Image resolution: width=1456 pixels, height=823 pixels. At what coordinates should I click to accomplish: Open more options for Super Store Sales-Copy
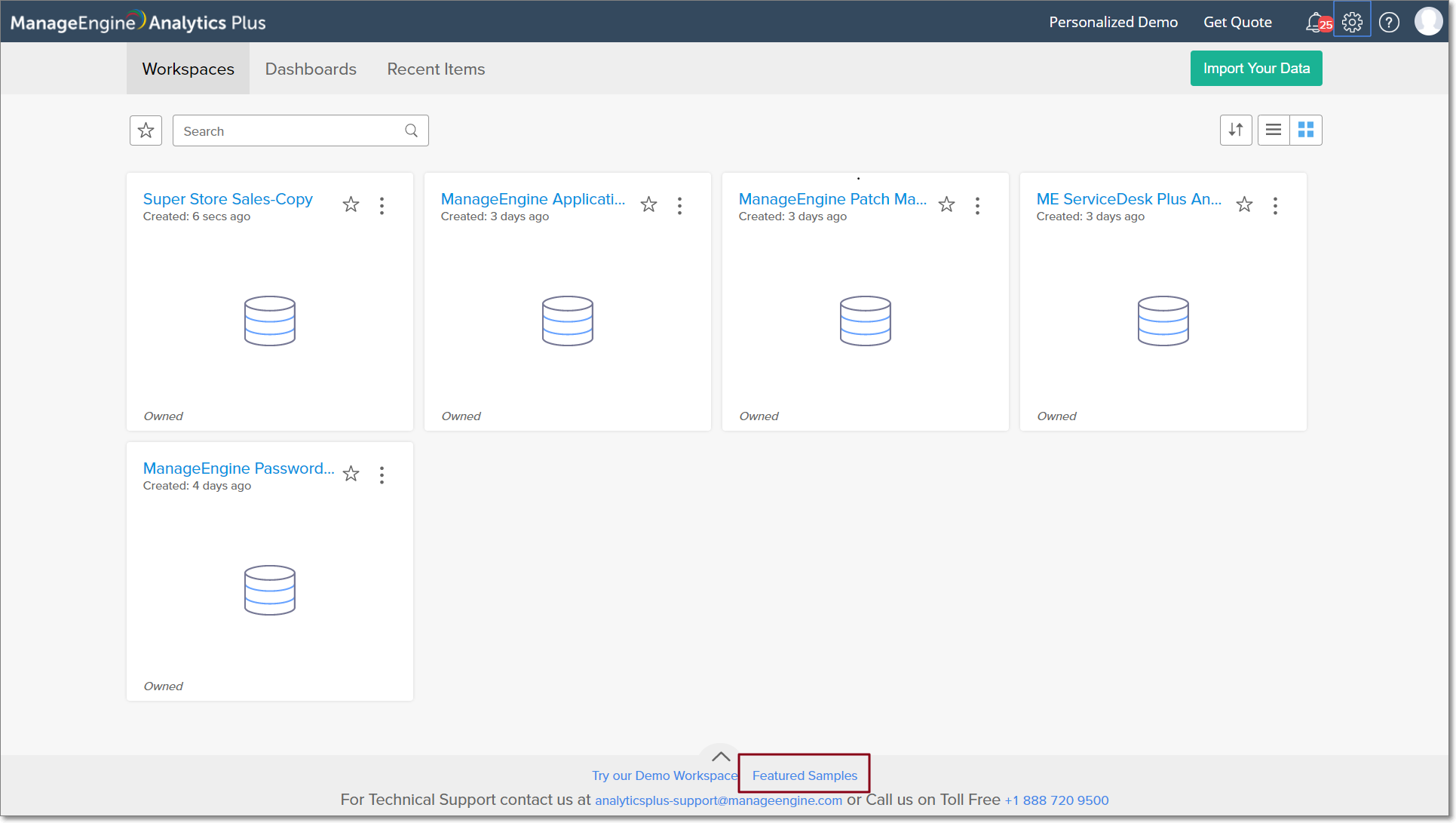[382, 205]
